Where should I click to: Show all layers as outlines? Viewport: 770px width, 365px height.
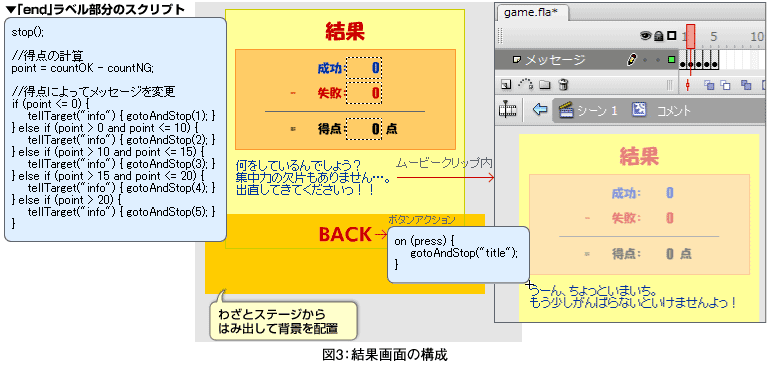pyautogui.click(x=671, y=35)
